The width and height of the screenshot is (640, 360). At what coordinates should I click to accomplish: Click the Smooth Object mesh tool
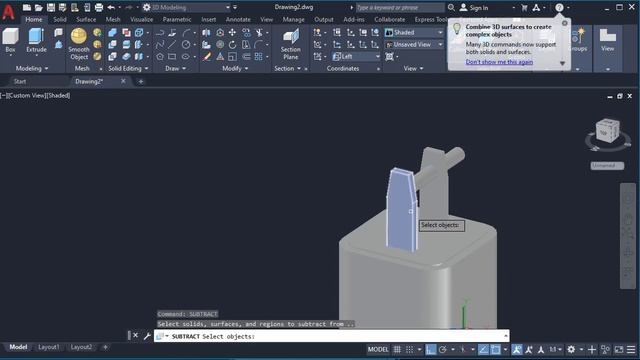[79, 44]
